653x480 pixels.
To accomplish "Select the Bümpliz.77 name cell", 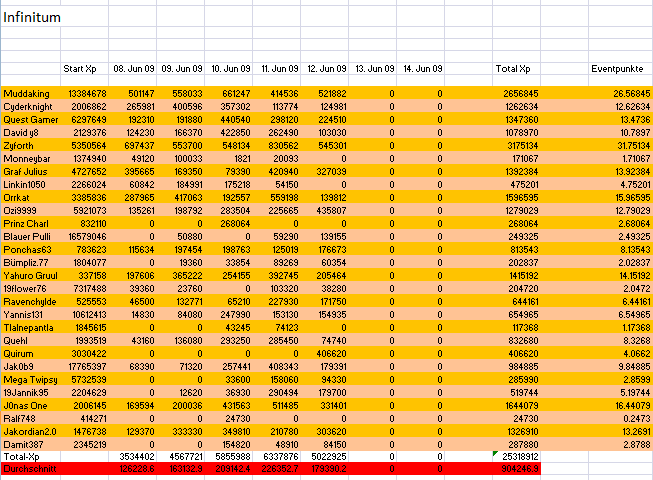I will [31, 263].
